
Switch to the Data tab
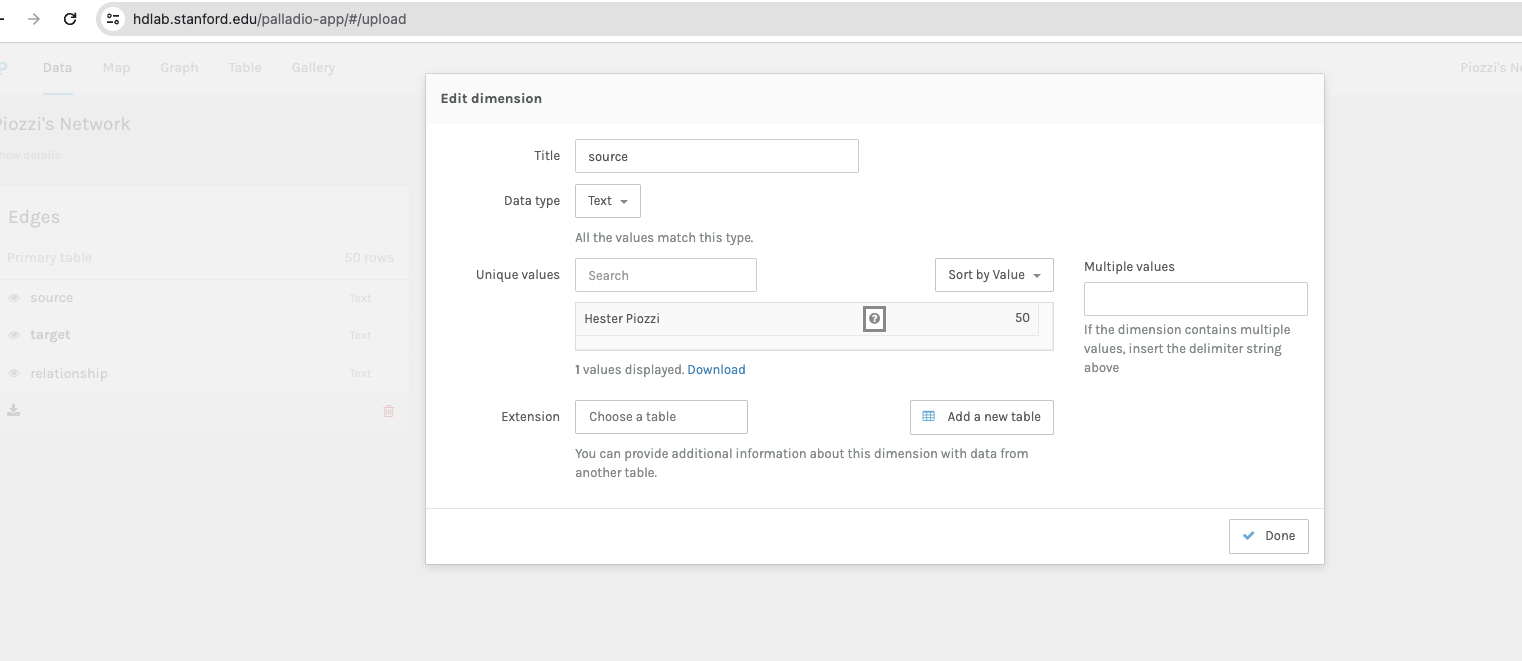[x=57, y=68]
